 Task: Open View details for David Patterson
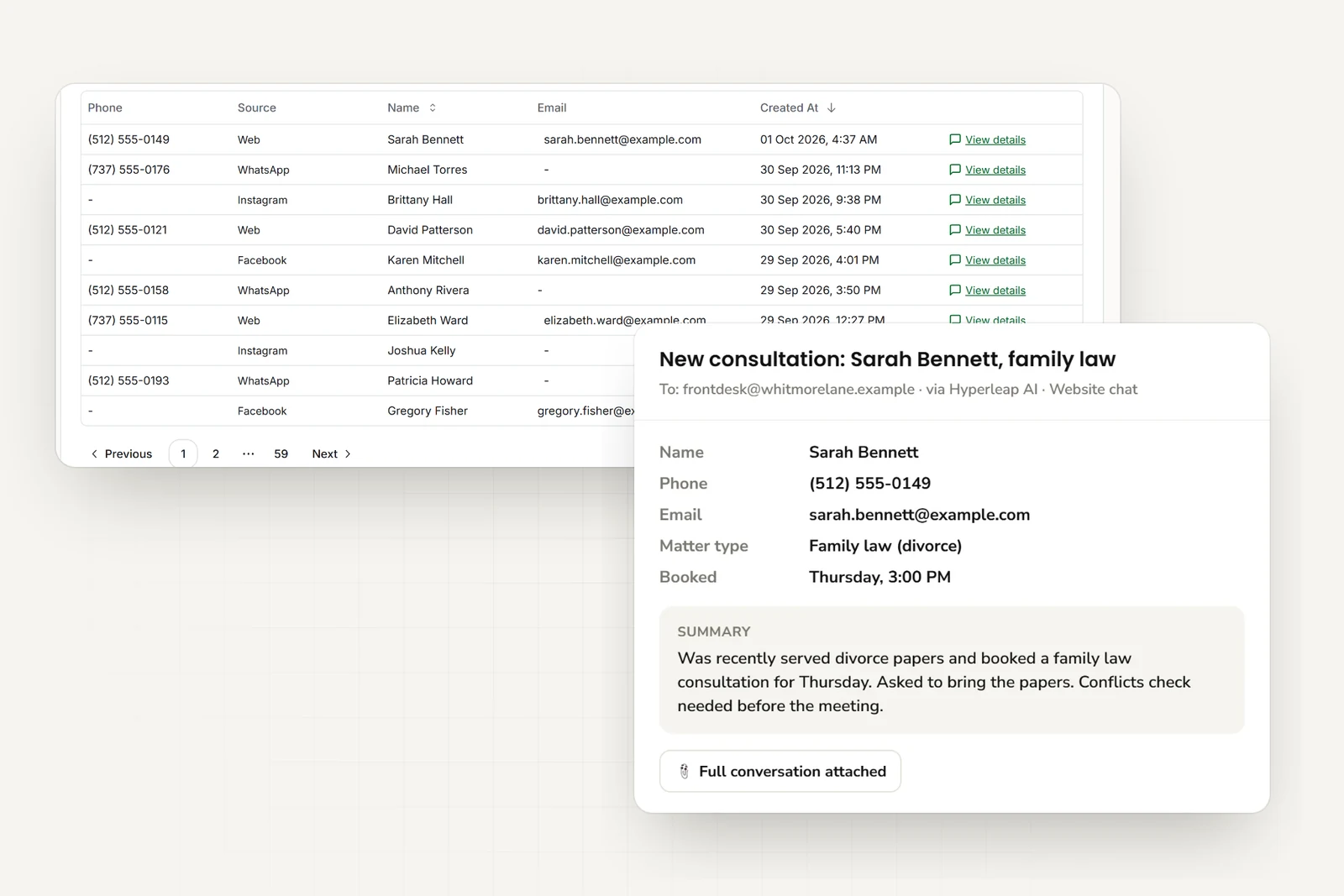click(995, 230)
